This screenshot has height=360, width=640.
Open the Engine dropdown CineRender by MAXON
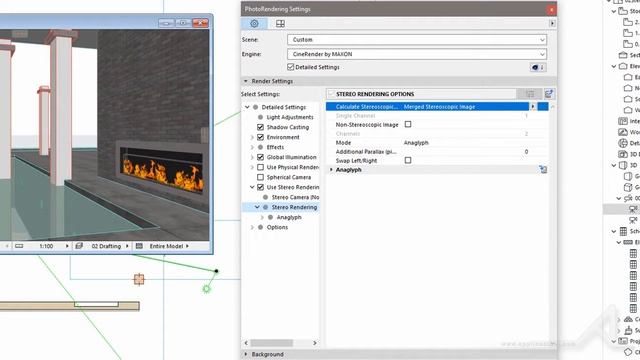point(417,54)
